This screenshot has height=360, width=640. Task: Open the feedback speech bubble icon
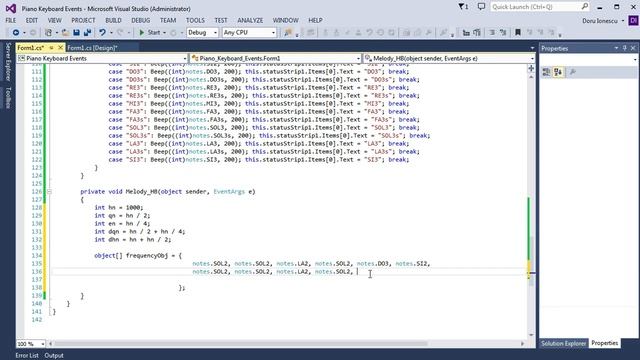(x=481, y=7)
